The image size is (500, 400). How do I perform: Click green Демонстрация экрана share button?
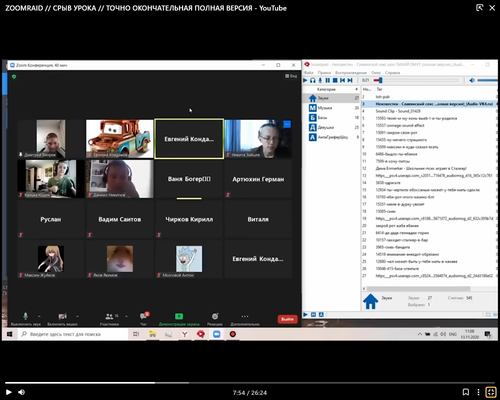coord(179,318)
